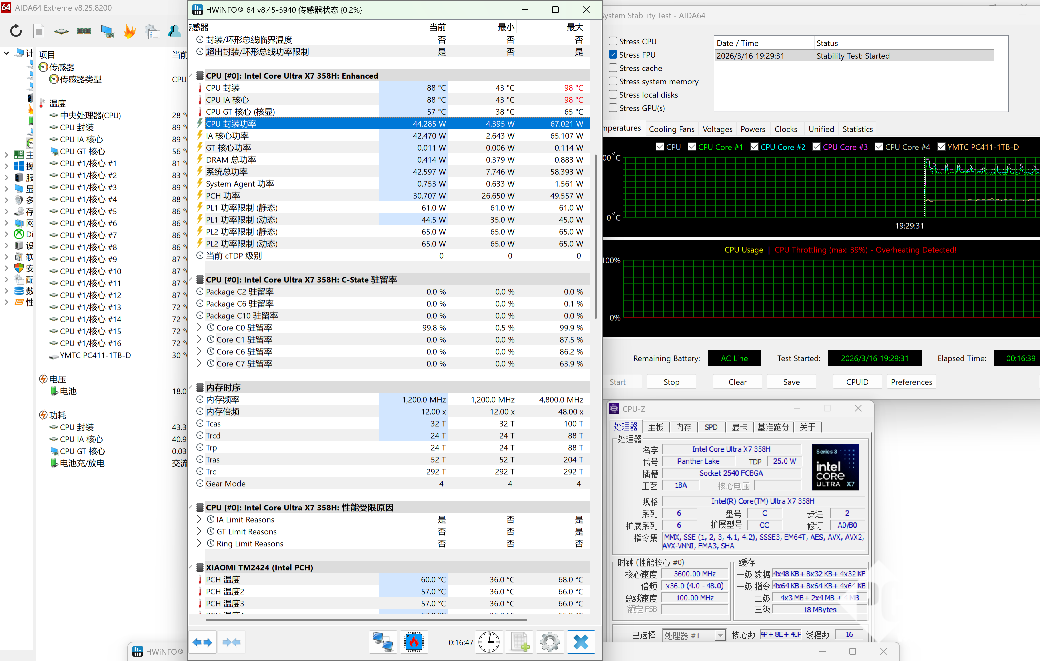The height and width of the screenshot is (661, 1040).
Task: Click the Preferences button
Action: (911, 382)
